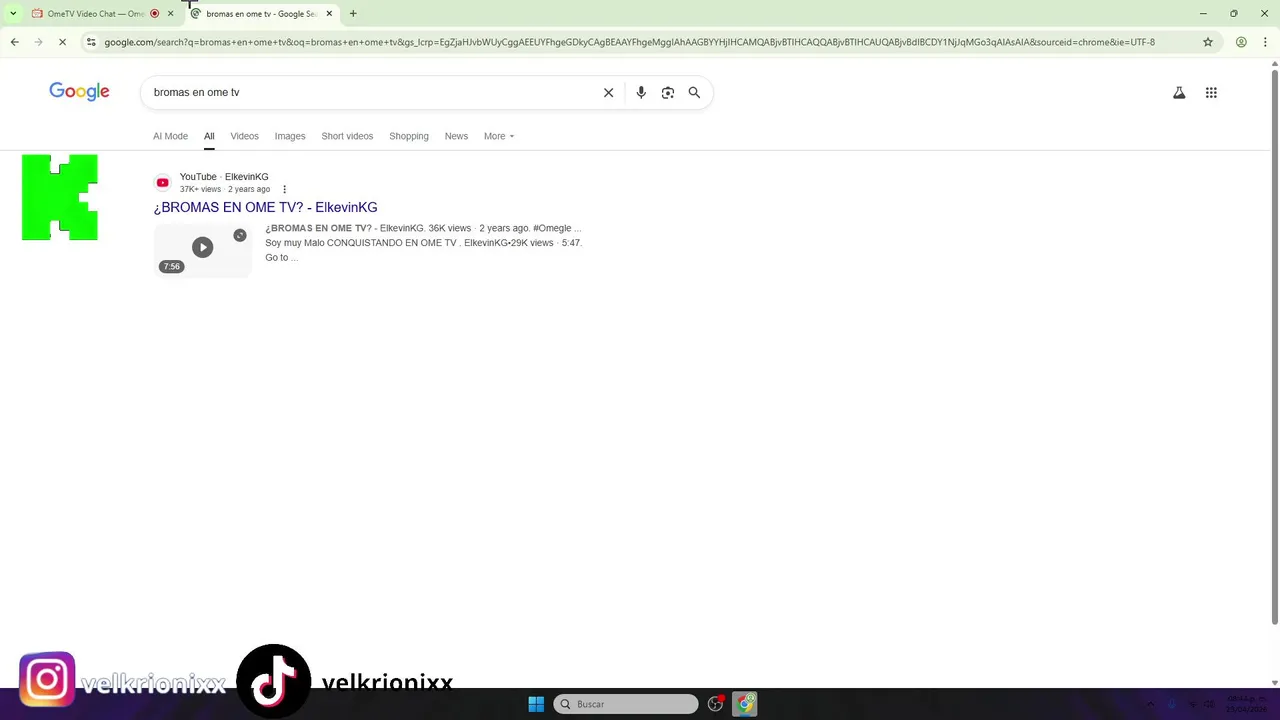
Task: Start voice search with microphone icon
Action: click(x=641, y=92)
